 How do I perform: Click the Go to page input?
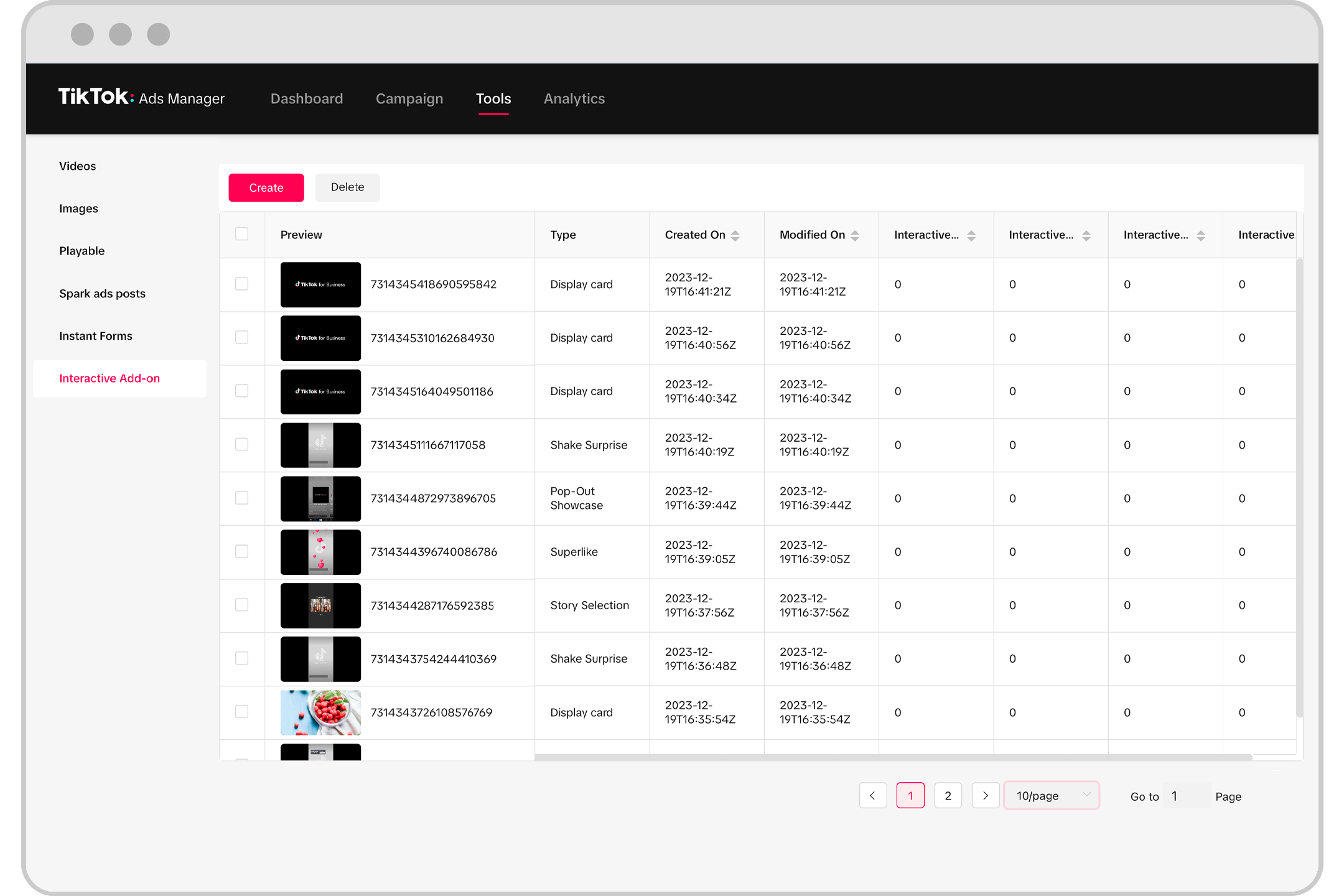(1187, 796)
